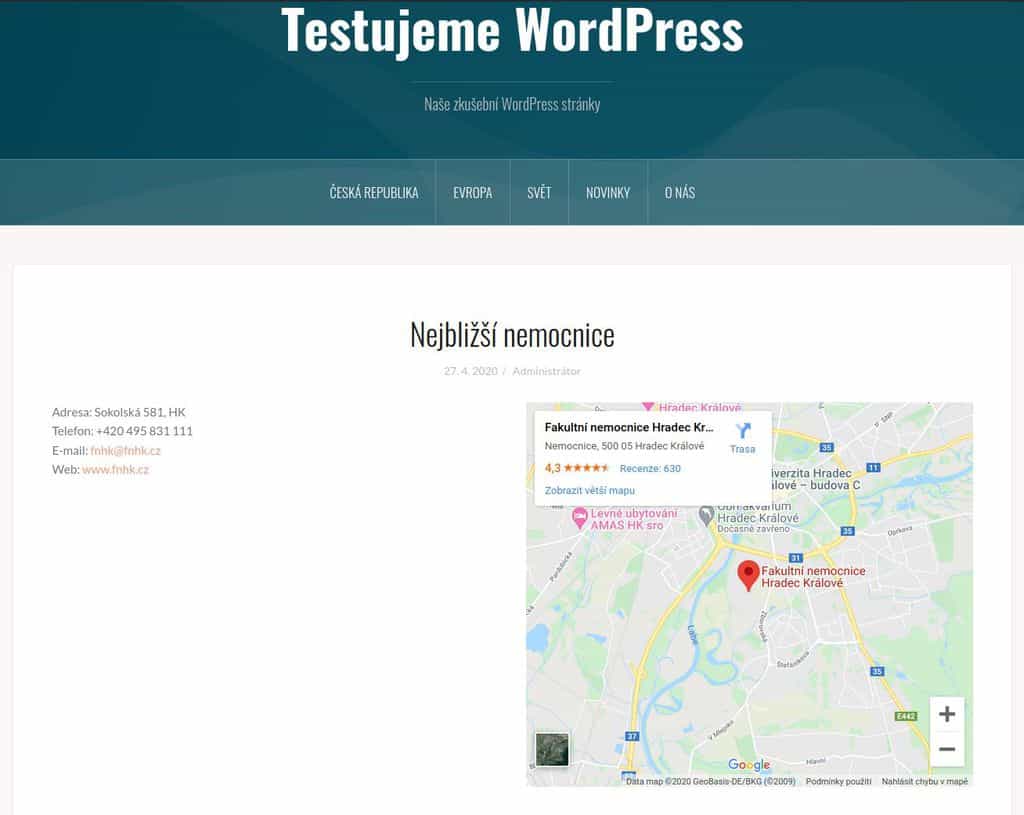The image size is (1024, 815).
Task: Click the Google logo on the map
Action: pyautogui.click(x=749, y=764)
